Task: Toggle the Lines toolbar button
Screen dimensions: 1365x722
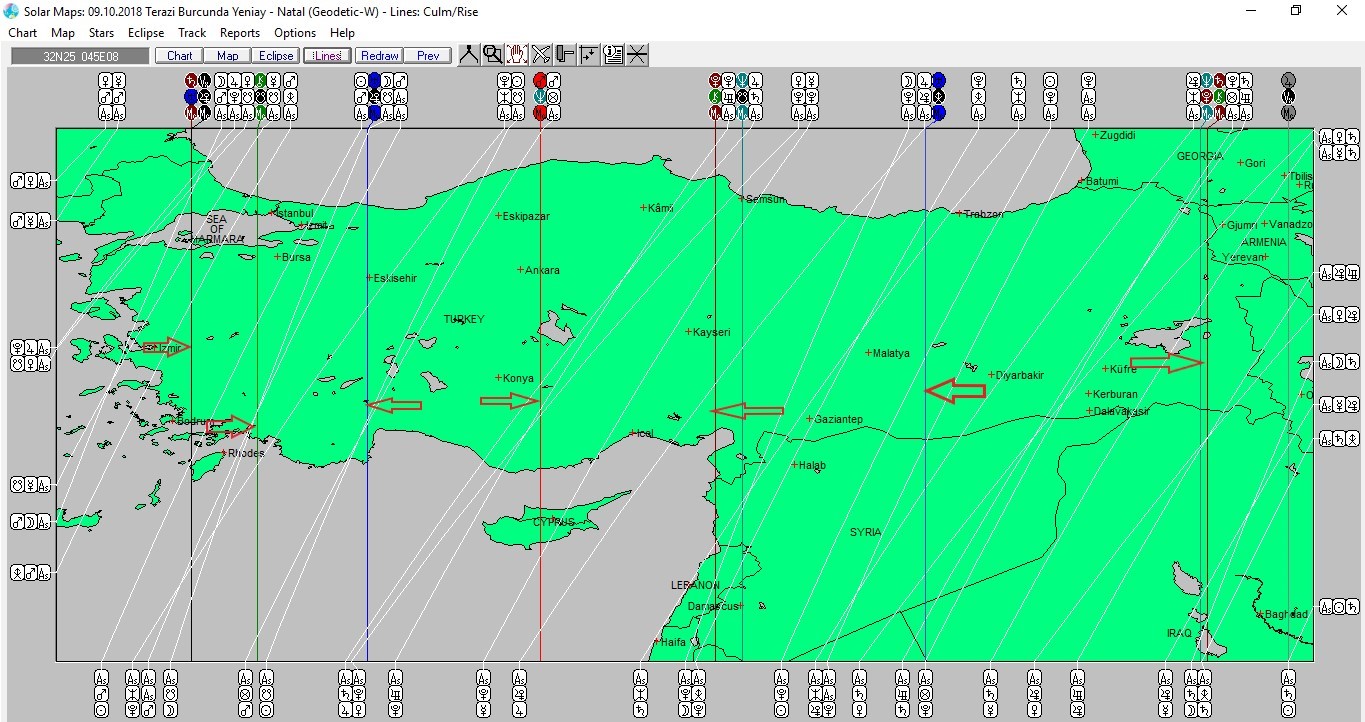Action: (x=327, y=56)
